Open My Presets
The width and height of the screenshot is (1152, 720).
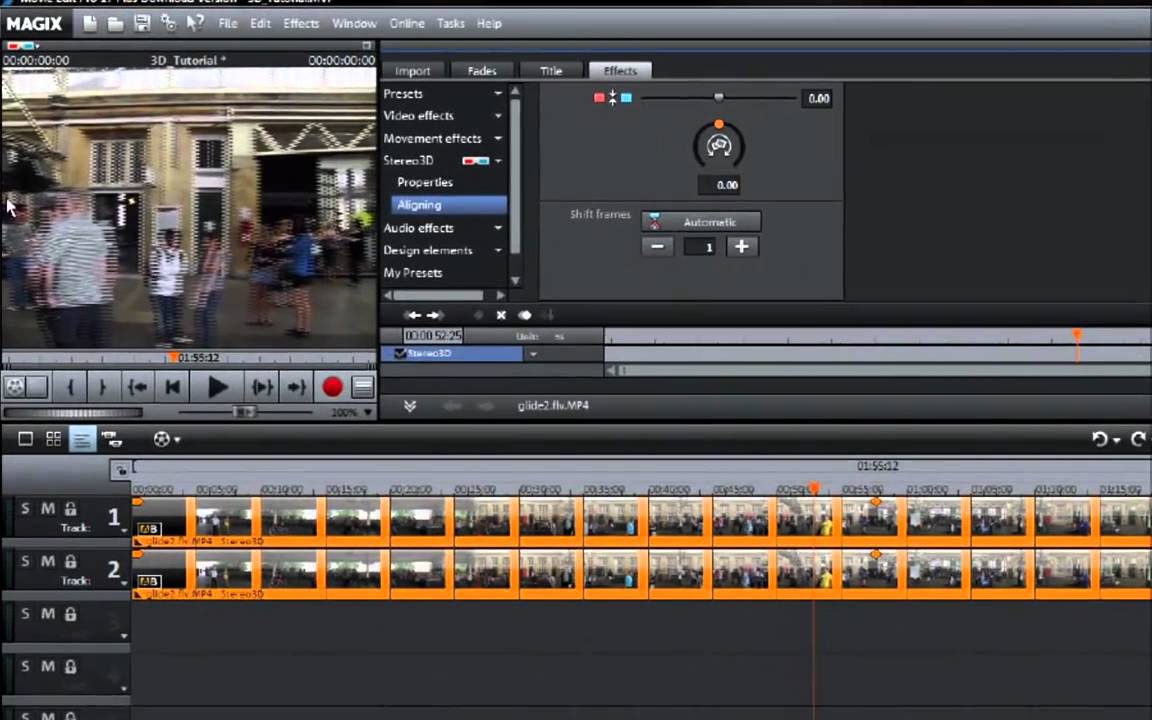(413, 273)
